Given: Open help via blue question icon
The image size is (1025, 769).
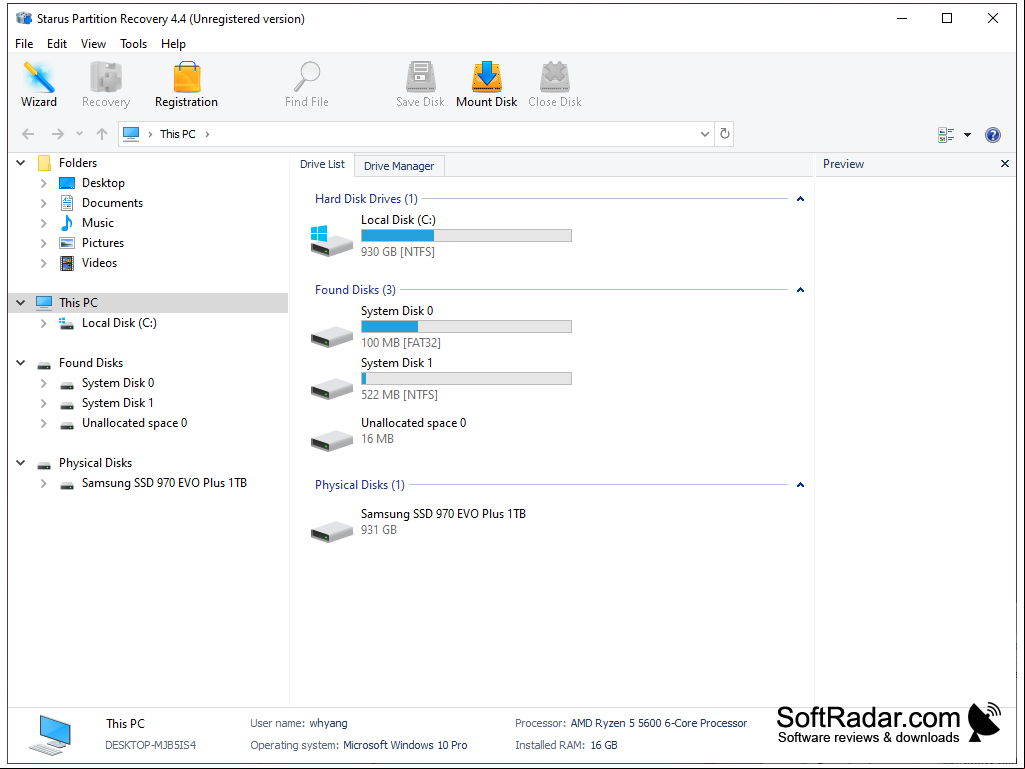Looking at the screenshot, I should [992, 135].
